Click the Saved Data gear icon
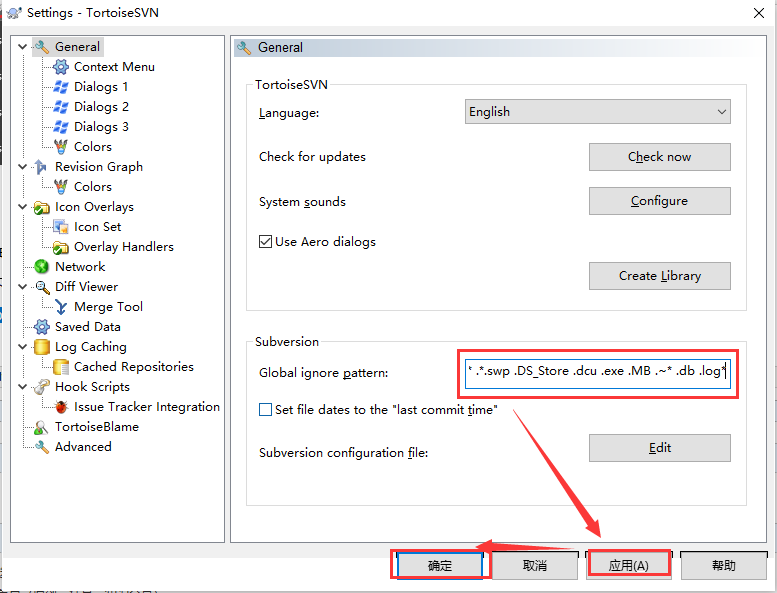This screenshot has height=593, width=777. click(42, 326)
